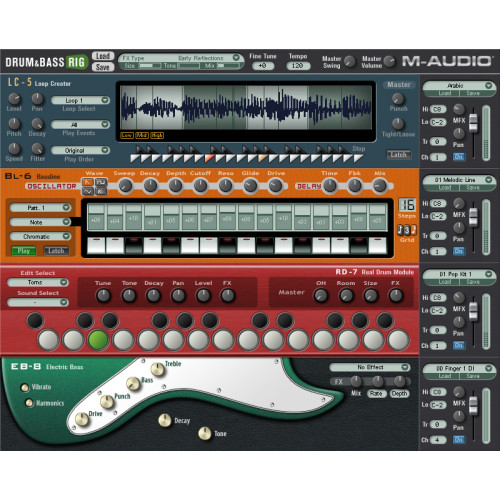Click the Loop Creator Filter knob
500x500 pixels.
37,149
